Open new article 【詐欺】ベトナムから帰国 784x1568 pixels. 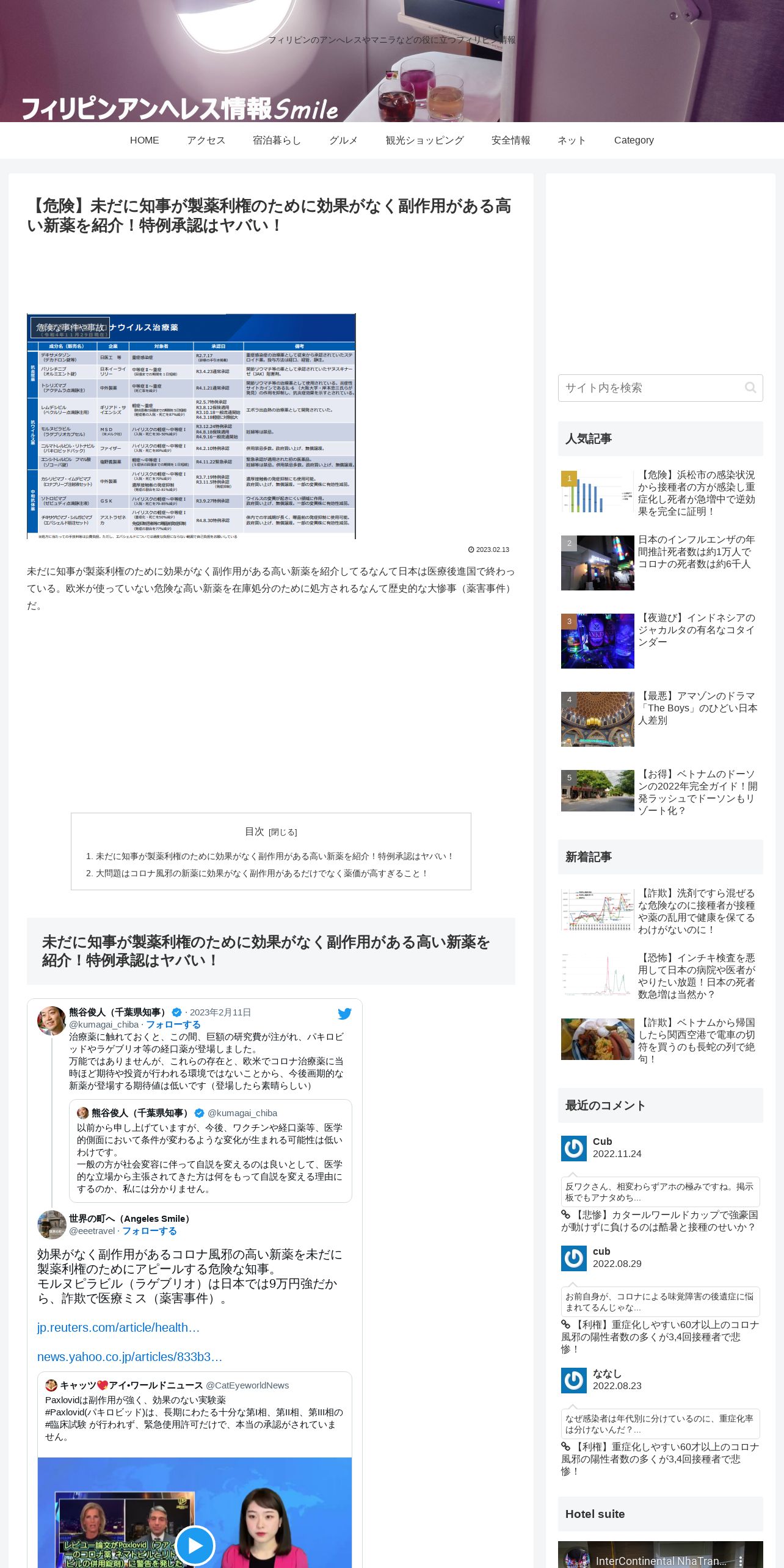(x=697, y=1040)
